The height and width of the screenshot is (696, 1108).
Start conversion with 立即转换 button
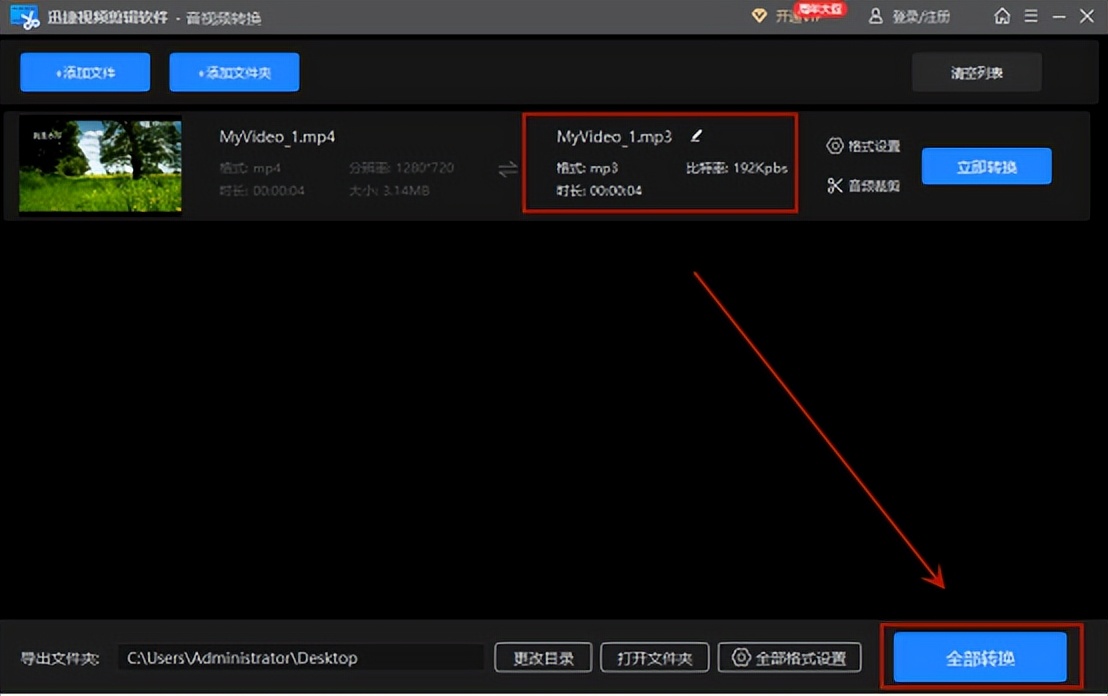pos(986,165)
